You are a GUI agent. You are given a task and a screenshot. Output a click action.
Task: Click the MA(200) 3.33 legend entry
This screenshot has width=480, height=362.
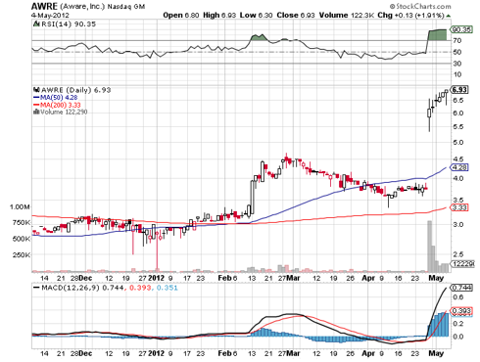57,105
